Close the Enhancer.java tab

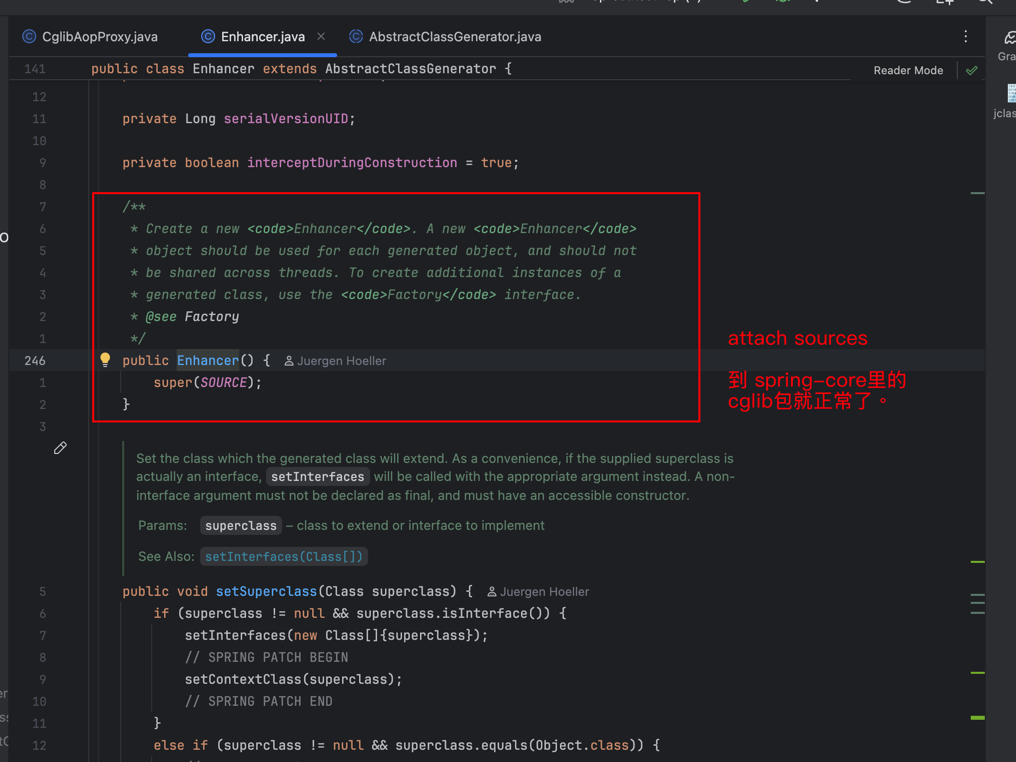321,37
